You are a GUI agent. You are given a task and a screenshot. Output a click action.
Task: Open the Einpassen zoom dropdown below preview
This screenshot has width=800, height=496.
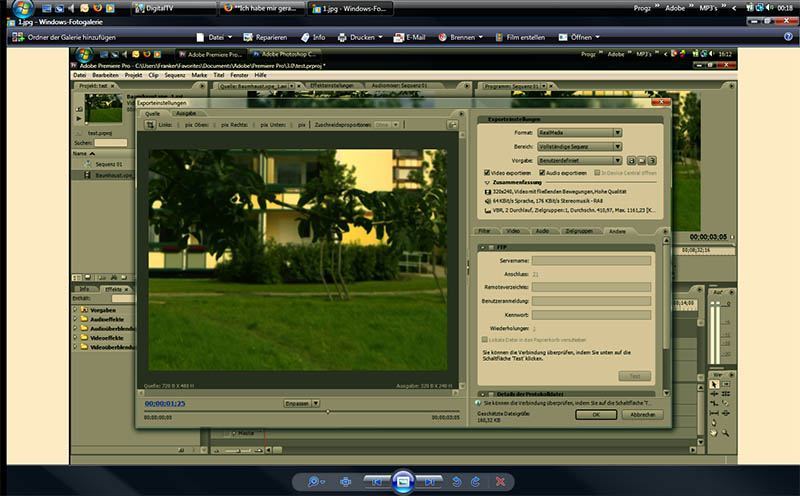(x=302, y=403)
